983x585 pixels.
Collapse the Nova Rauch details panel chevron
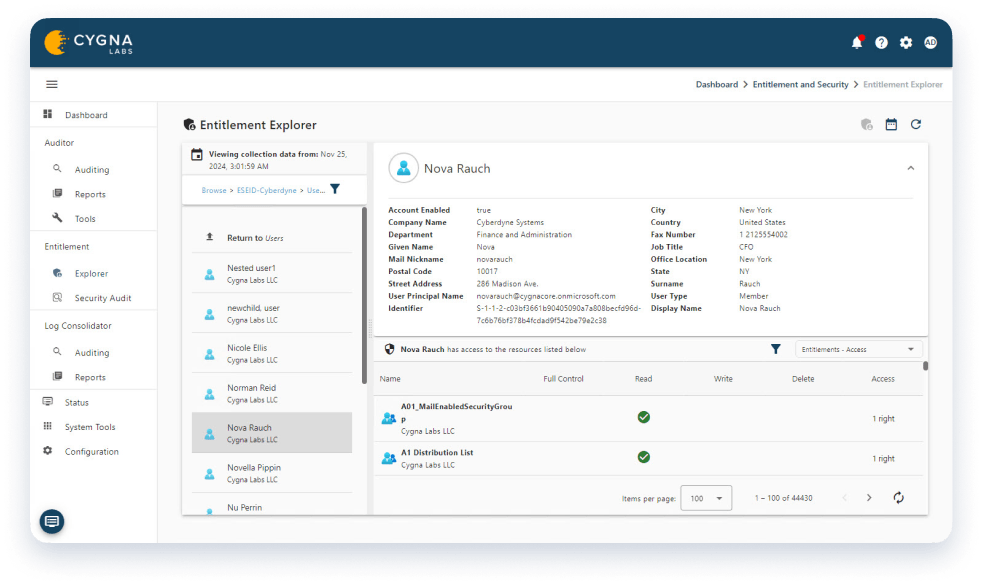[910, 168]
